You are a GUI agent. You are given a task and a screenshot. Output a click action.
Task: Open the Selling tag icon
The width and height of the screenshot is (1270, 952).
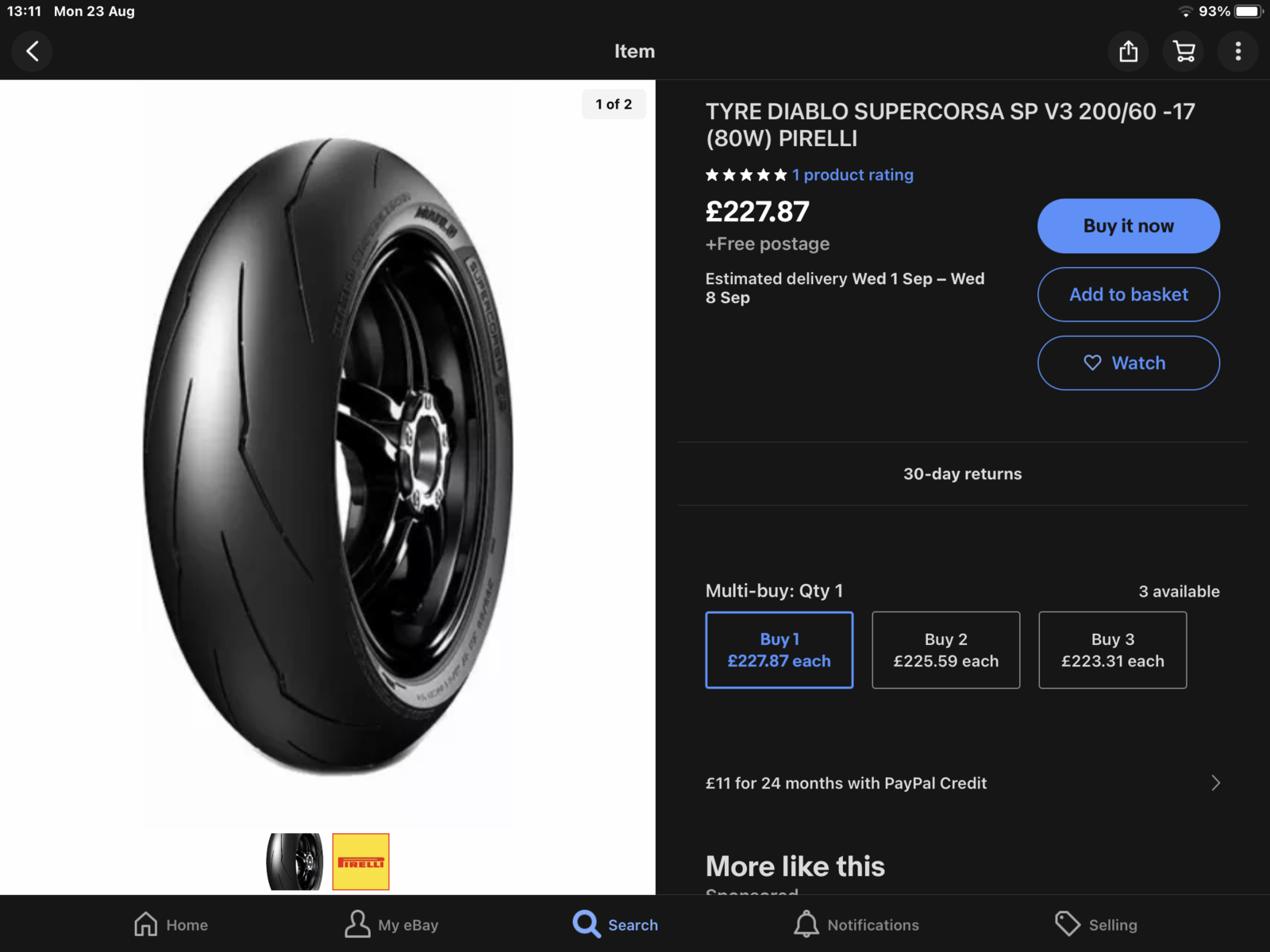tap(1068, 924)
